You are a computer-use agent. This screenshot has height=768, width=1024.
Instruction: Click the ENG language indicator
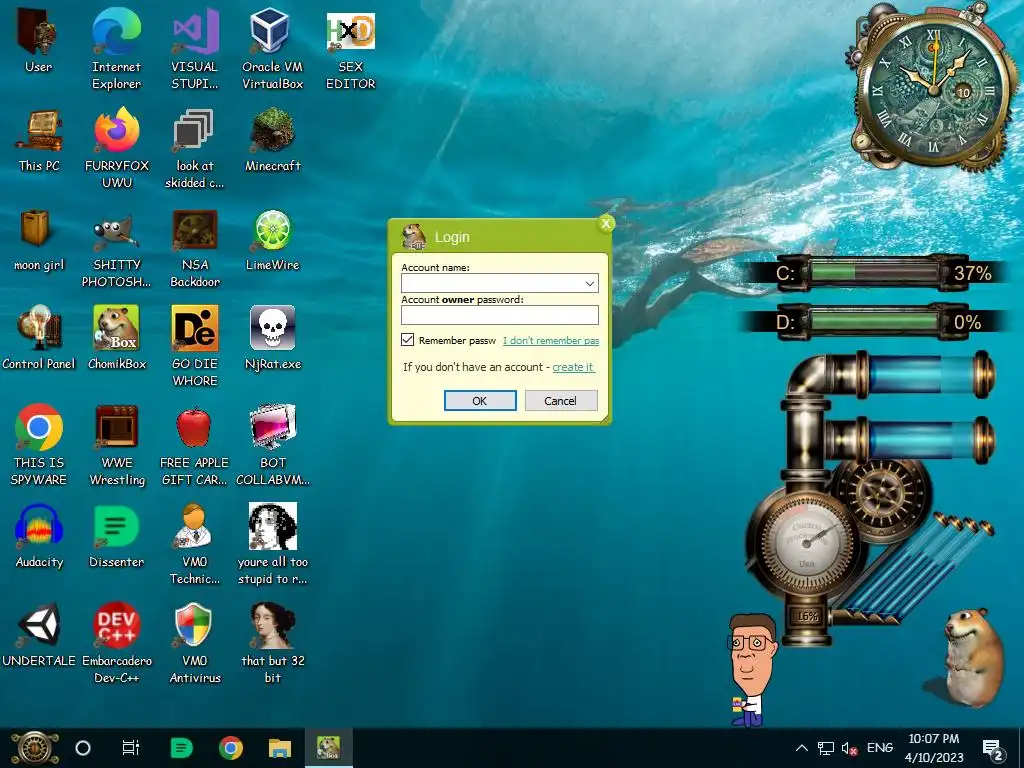pos(880,748)
